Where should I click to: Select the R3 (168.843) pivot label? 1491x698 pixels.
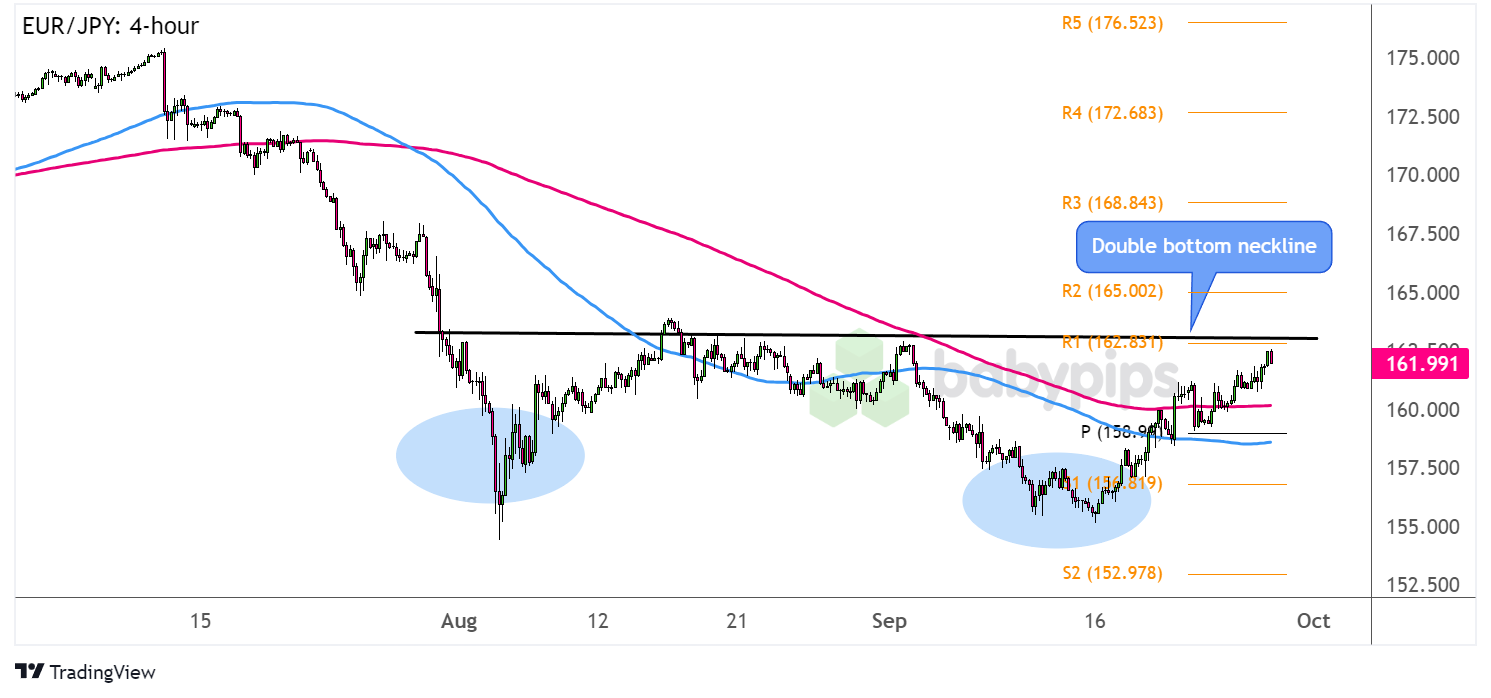(x=1112, y=203)
